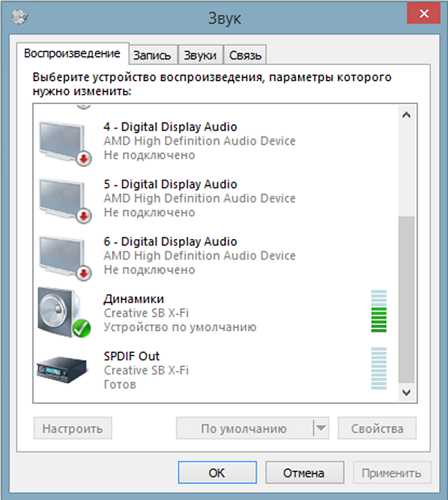Open Свойства for the device
The height and width of the screenshot is (500, 448).
click(377, 428)
